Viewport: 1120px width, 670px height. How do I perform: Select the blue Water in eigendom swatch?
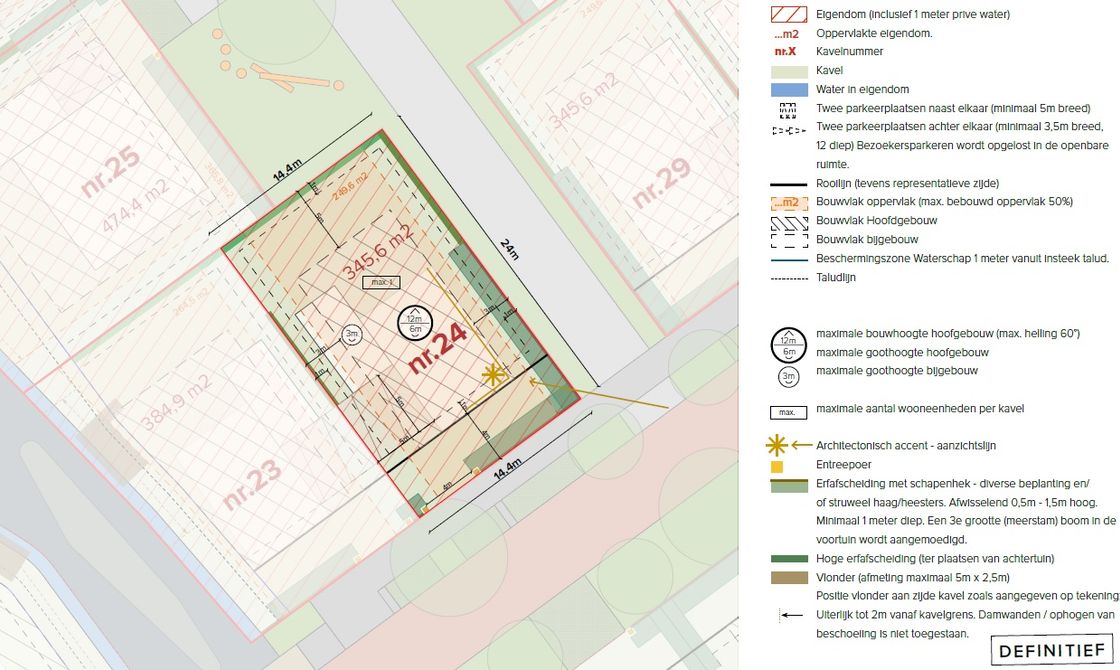coord(788,90)
